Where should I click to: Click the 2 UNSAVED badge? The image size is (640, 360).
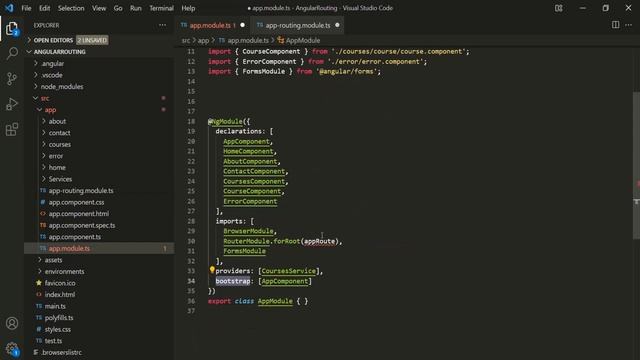coord(92,40)
